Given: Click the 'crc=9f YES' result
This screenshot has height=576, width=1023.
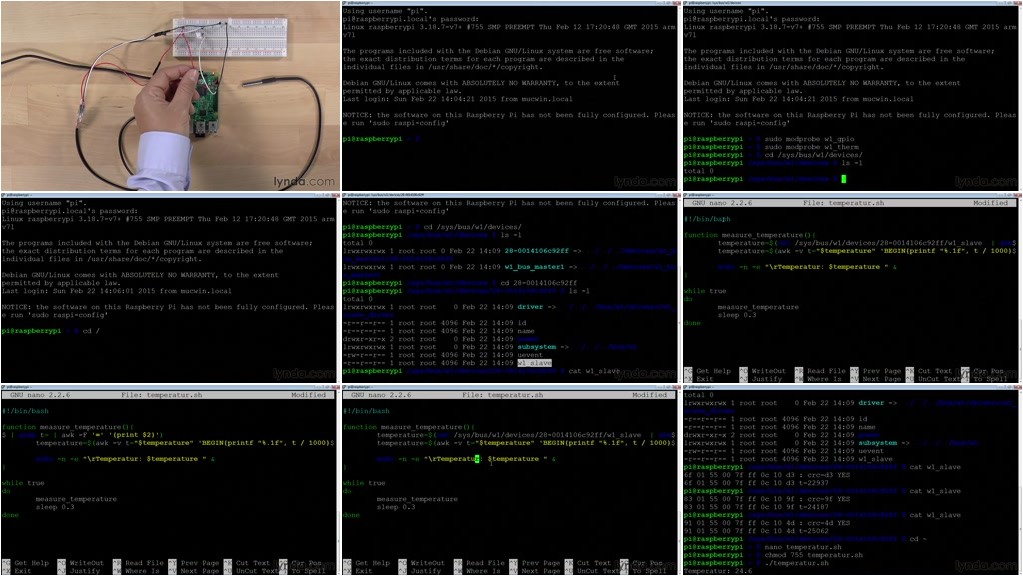Looking at the screenshot, I should 827,499.
